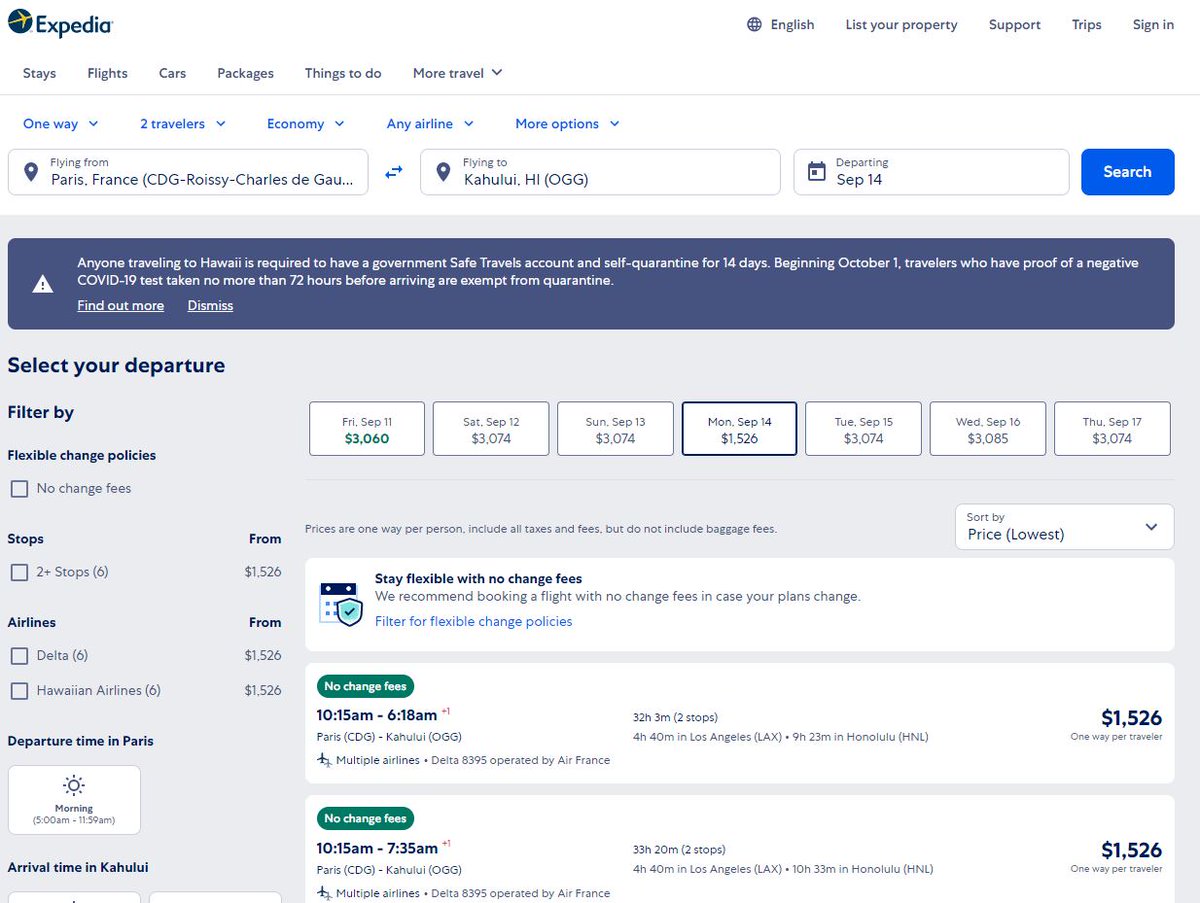This screenshot has height=903, width=1200.
Task: Select the 10:15am - 7:35am flight card
Action: point(740,849)
